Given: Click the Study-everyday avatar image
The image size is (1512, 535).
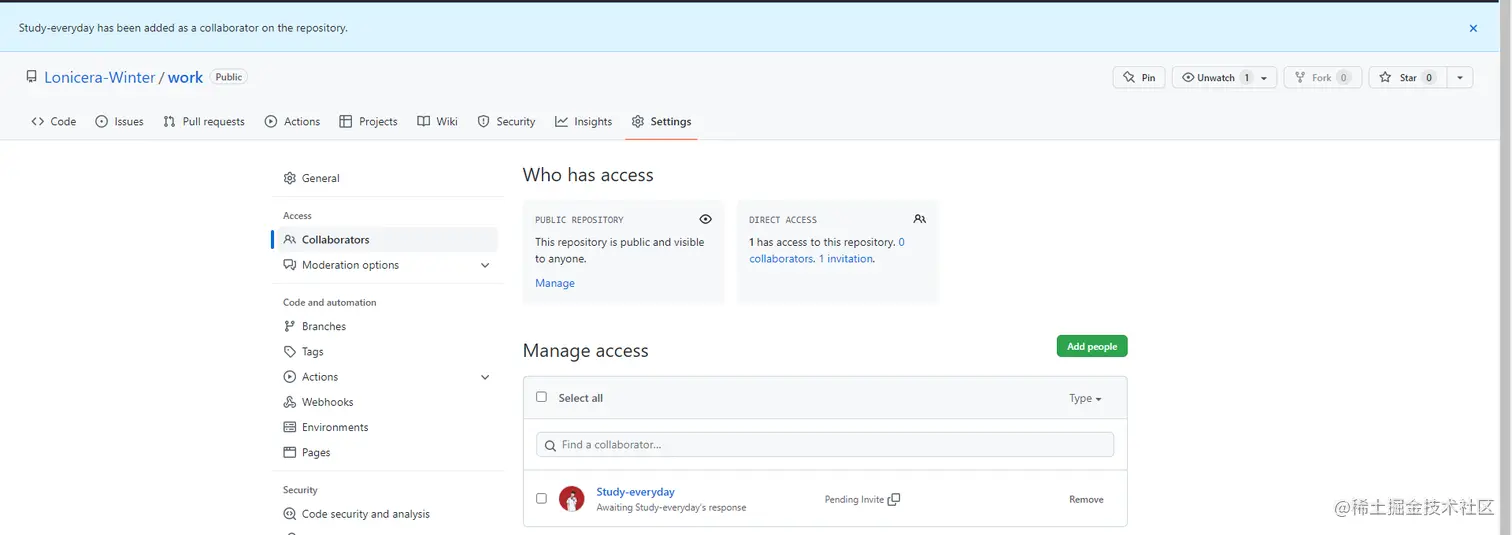Looking at the screenshot, I should tap(572, 499).
